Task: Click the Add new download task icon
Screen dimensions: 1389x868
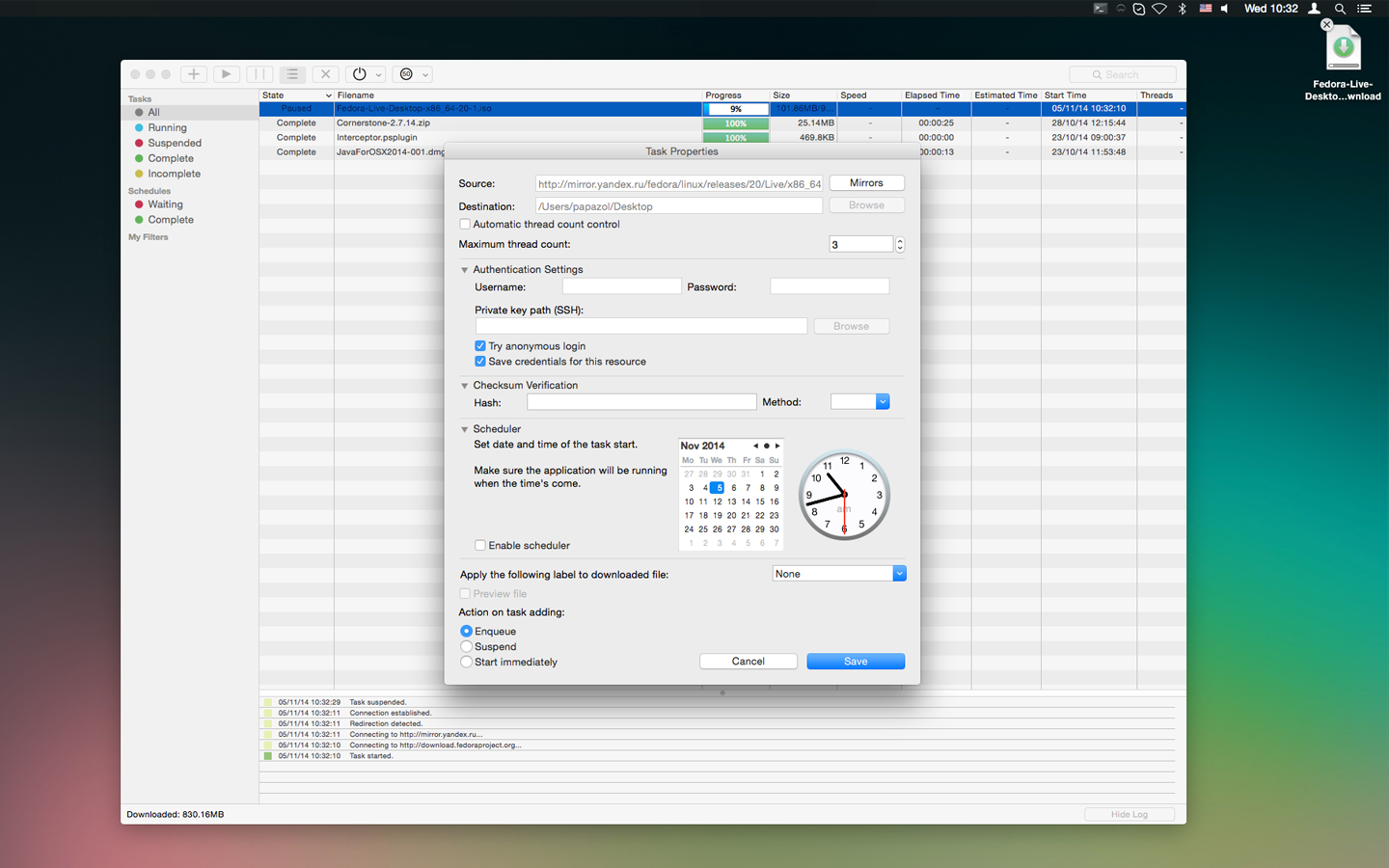Action: tap(193, 74)
